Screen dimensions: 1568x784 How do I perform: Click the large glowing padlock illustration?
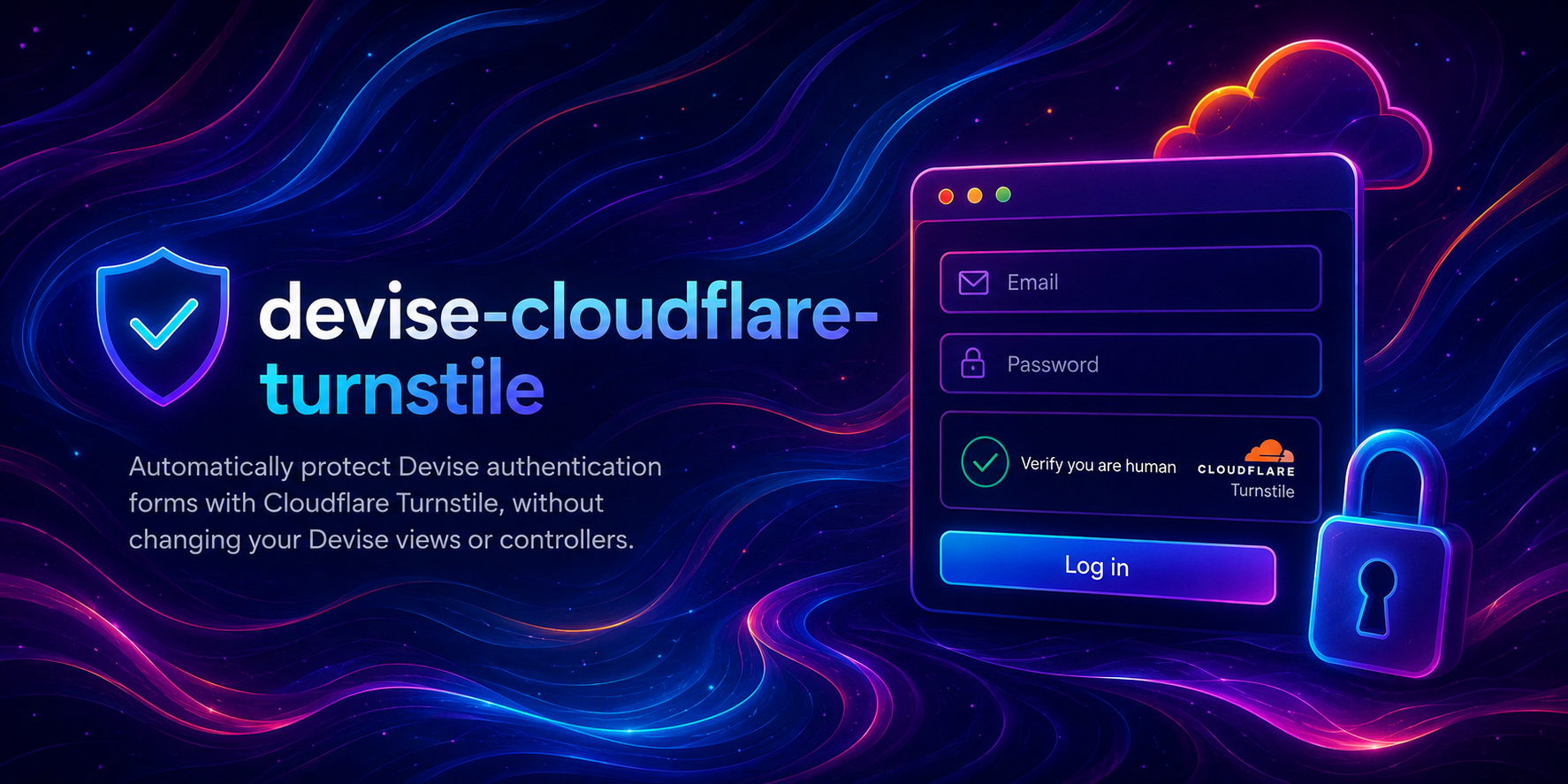pyautogui.click(x=1388, y=554)
